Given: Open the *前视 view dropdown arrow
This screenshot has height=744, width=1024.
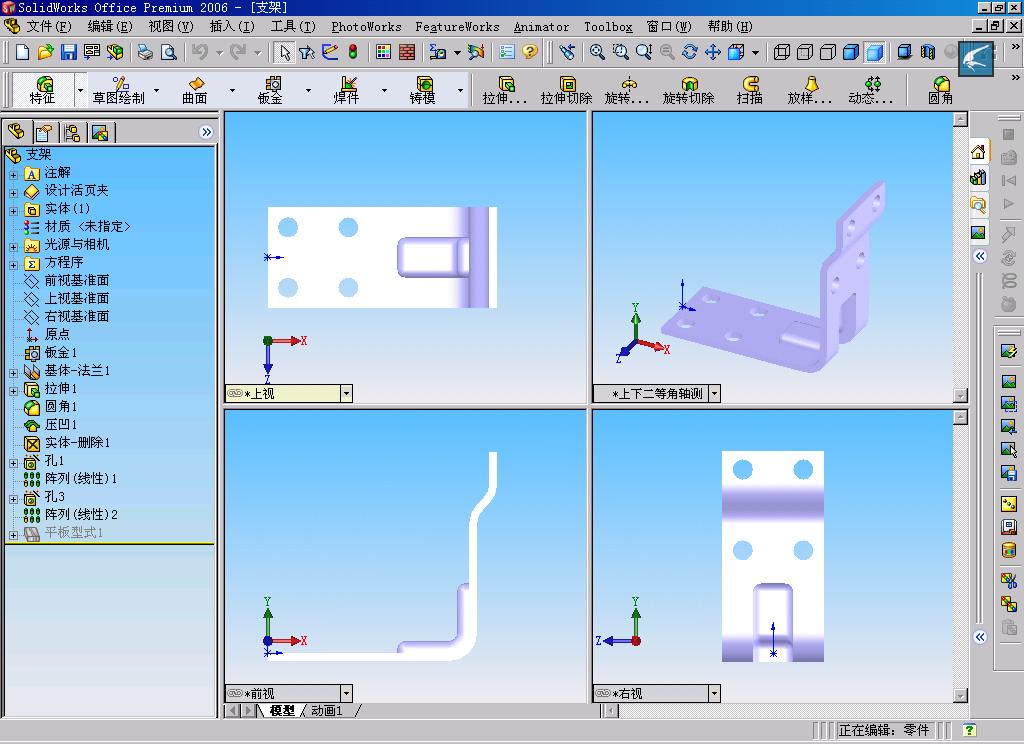Looking at the screenshot, I should click(x=346, y=693).
